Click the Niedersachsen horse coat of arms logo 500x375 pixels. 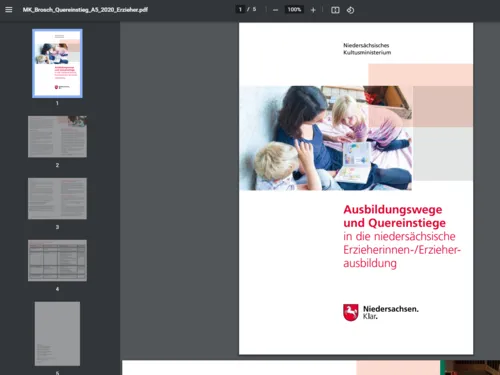pyautogui.click(x=351, y=312)
